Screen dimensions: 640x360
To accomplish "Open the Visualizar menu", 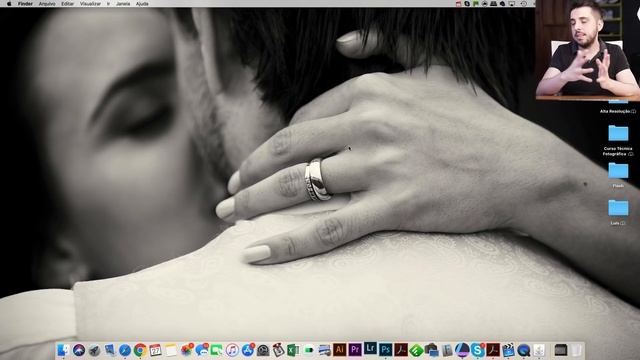I will point(90,4).
